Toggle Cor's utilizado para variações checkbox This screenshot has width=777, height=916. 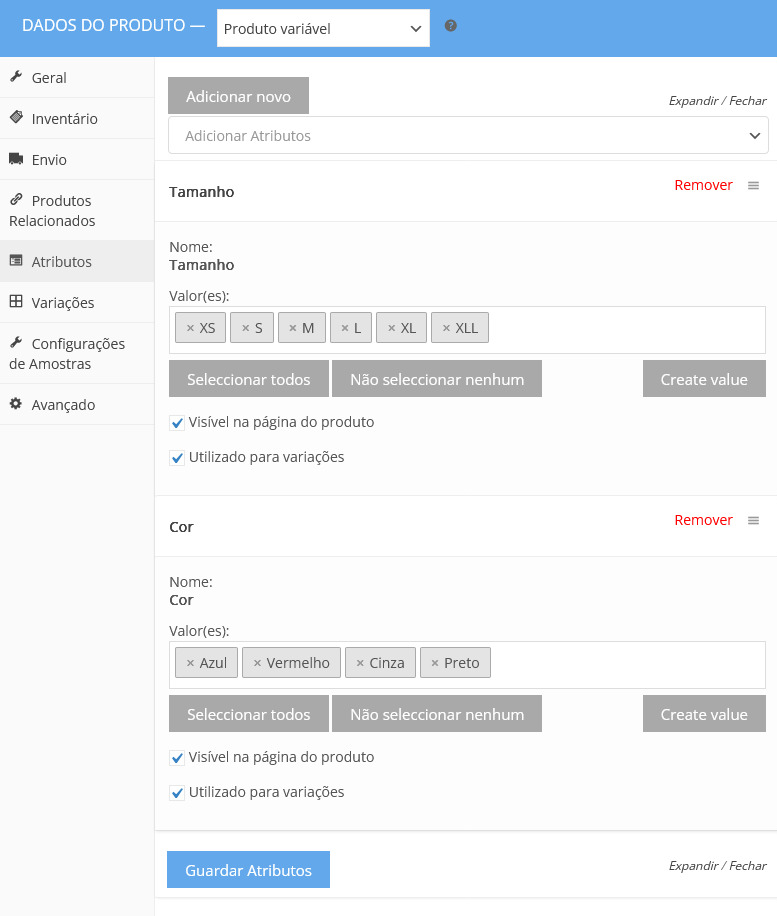tap(177, 793)
